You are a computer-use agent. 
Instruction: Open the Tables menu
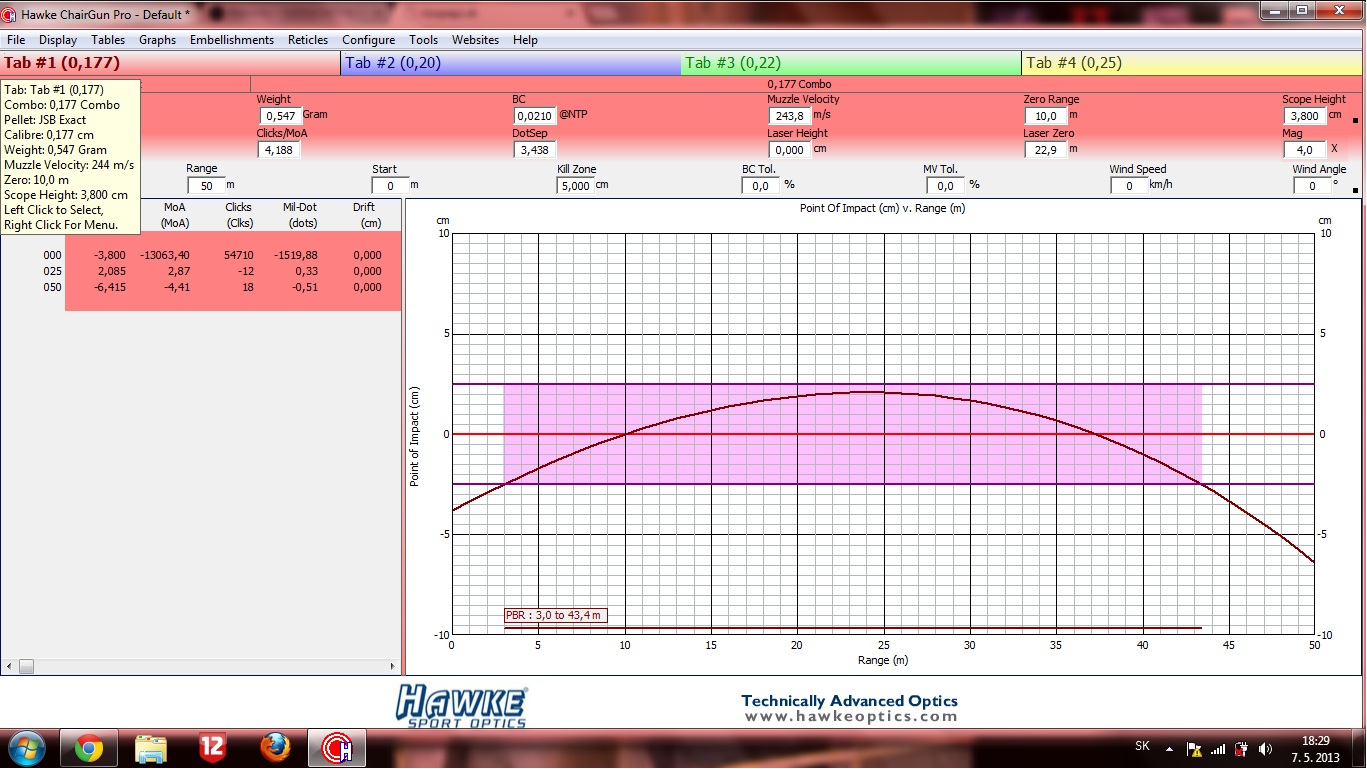[108, 40]
